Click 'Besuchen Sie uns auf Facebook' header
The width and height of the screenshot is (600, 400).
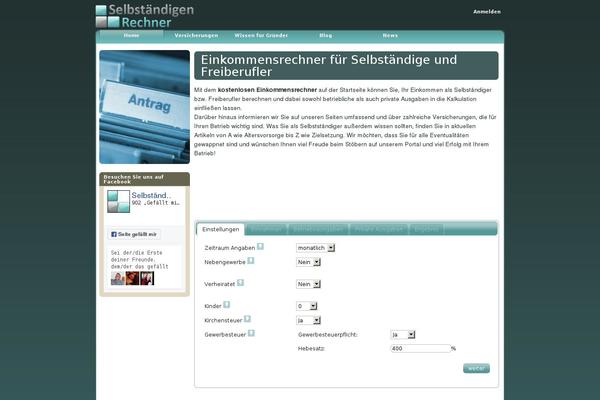(145, 179)
